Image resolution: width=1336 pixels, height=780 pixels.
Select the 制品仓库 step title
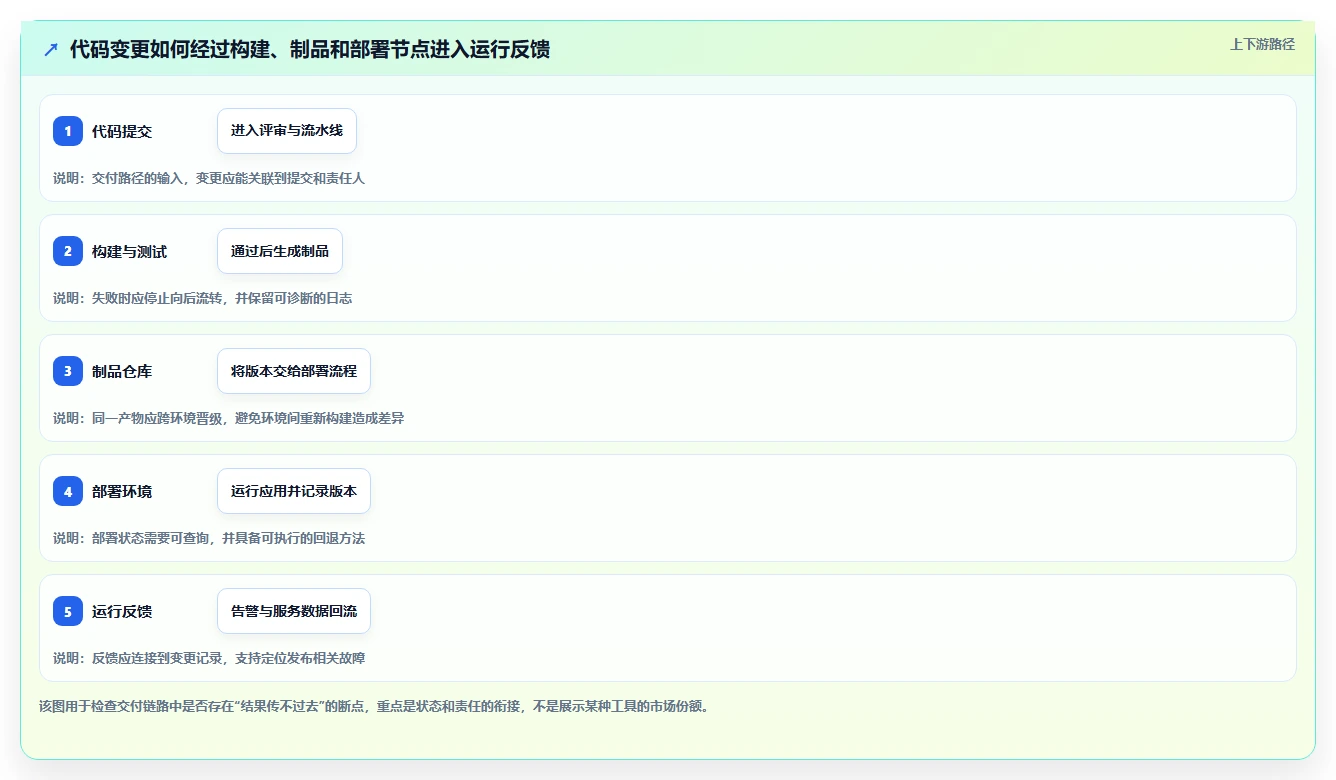click(122, 371)
